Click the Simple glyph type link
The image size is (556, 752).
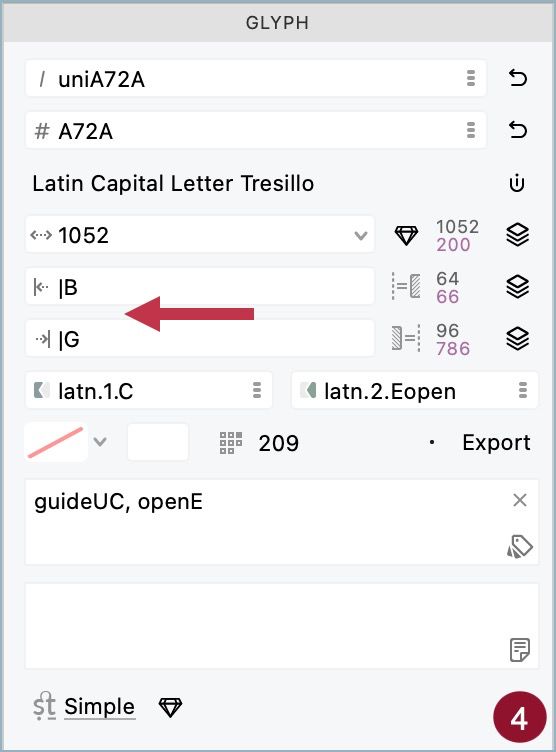click(x=99, y=706)
